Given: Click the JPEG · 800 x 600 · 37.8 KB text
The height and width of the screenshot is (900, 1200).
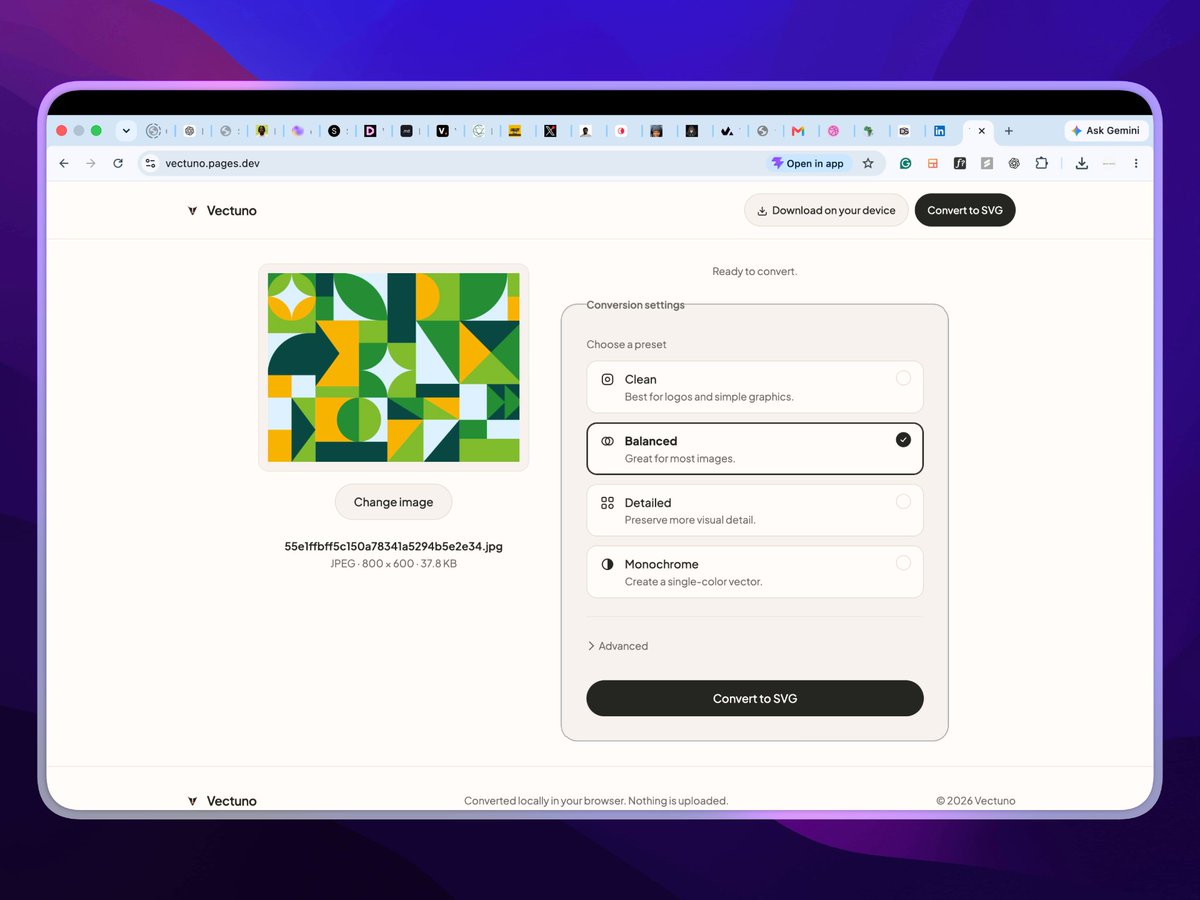Looking at the screenshot, I should point(394,564).
